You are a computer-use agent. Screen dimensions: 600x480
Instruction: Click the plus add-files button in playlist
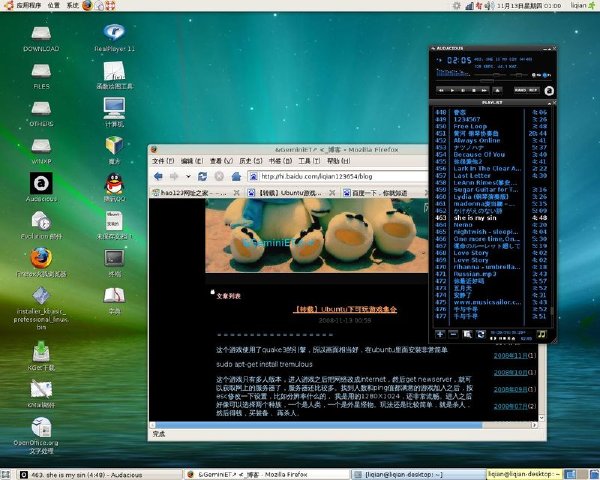tap(440, 335)
